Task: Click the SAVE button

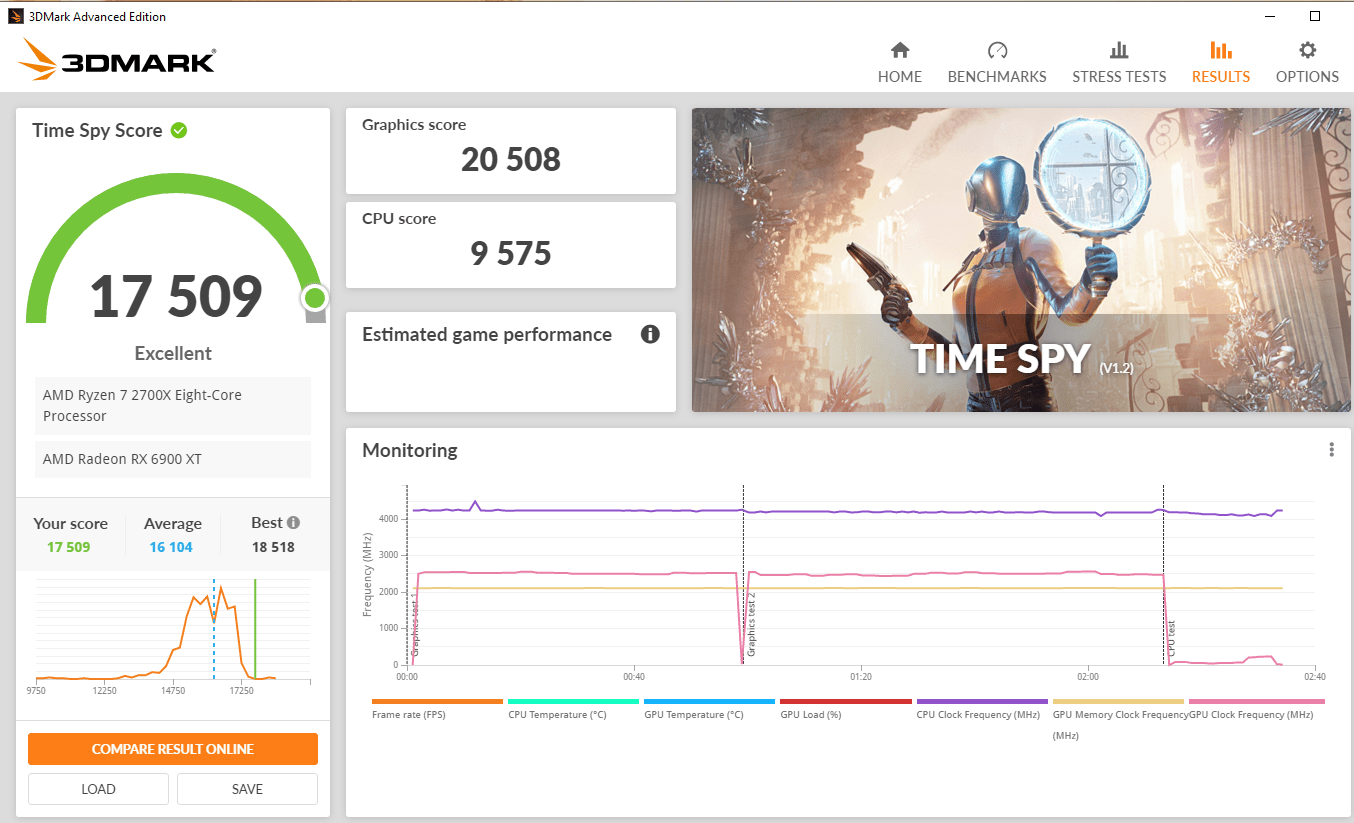Action: [247, 789]
